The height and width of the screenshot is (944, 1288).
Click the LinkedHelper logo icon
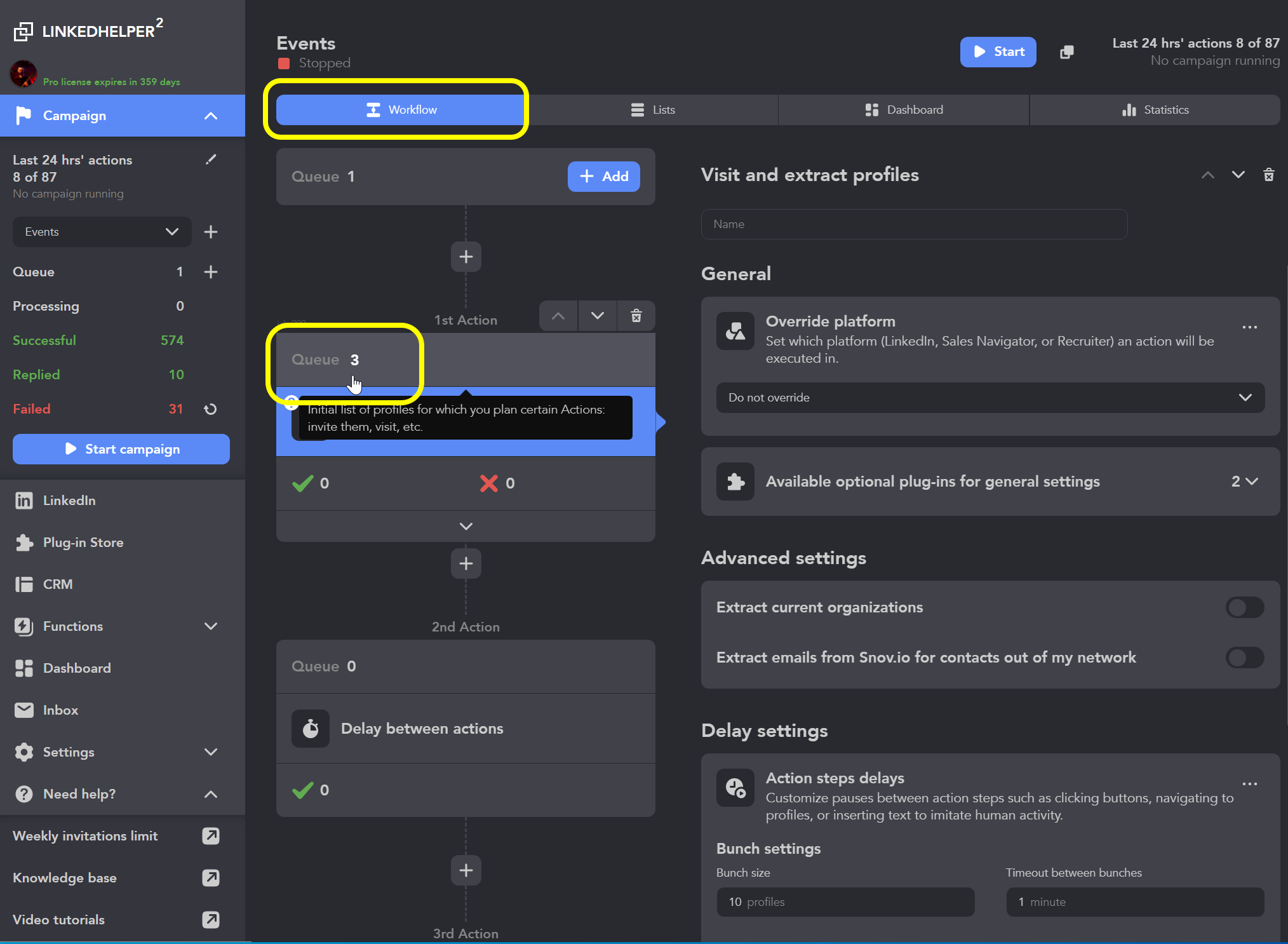pyautogui.click(x=23, y=31)
